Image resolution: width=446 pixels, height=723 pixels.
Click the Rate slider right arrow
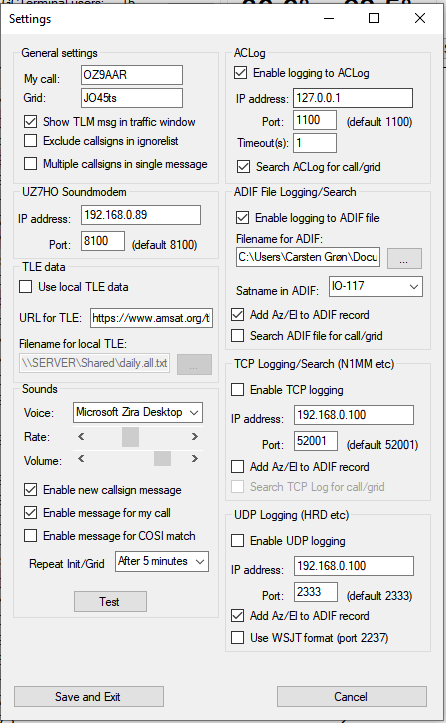coord(195,436)
